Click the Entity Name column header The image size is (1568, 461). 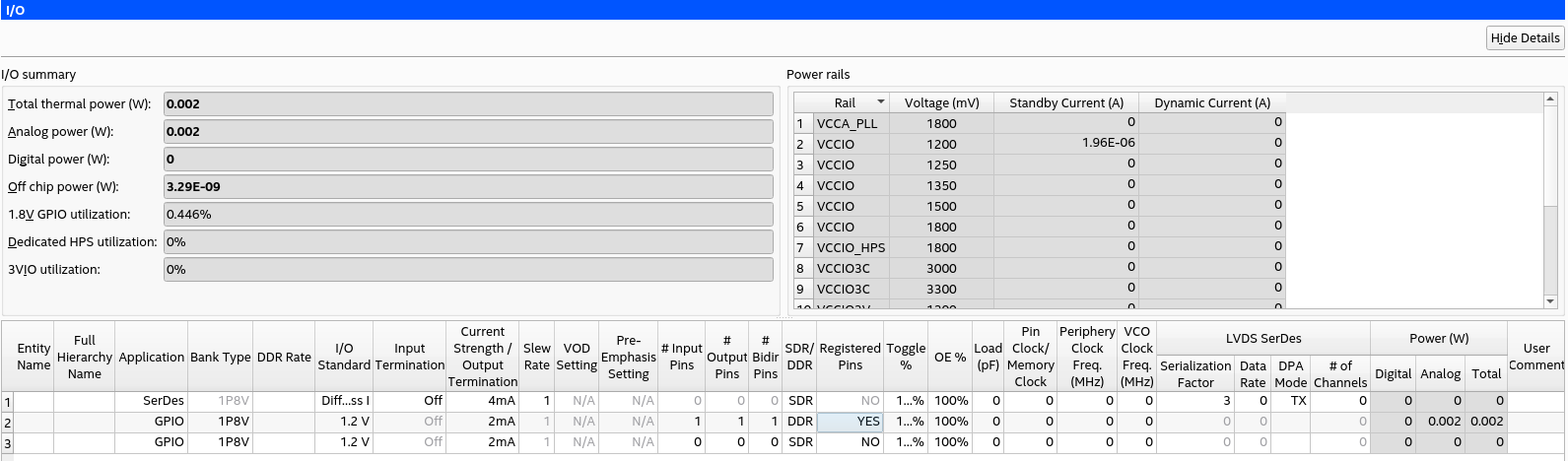tap(34, 357)
